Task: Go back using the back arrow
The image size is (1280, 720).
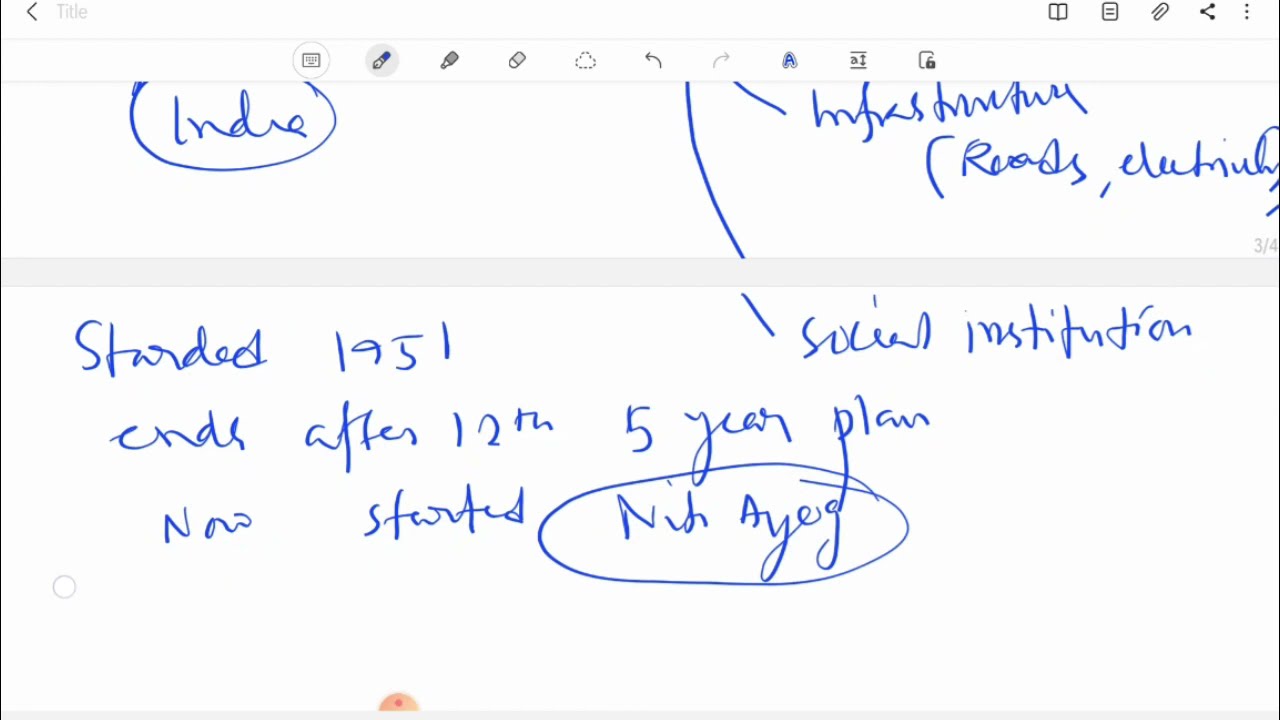Action: tap(32, 12)
